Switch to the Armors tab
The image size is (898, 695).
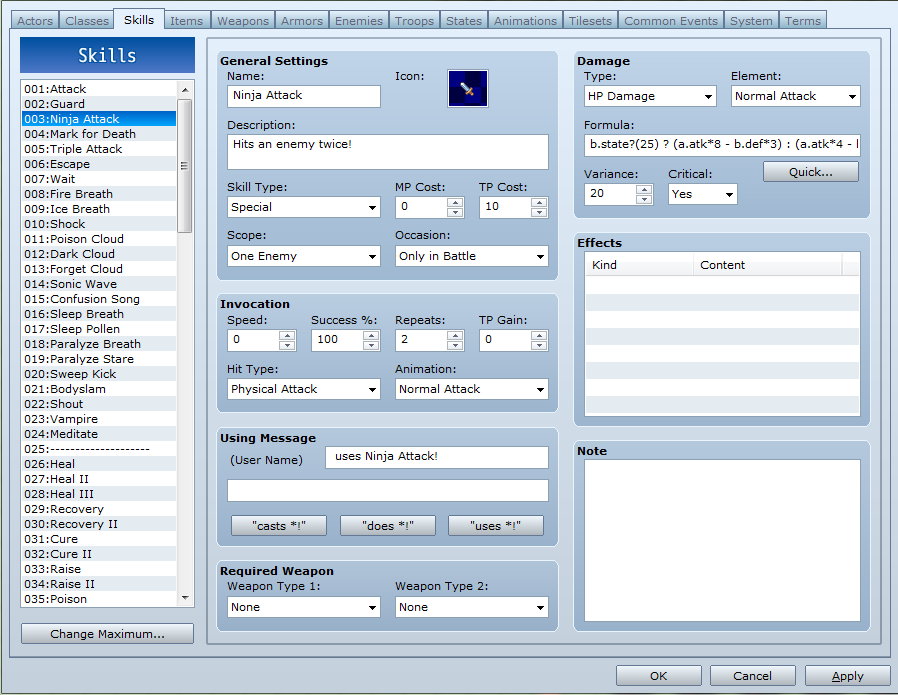(302, 21)
